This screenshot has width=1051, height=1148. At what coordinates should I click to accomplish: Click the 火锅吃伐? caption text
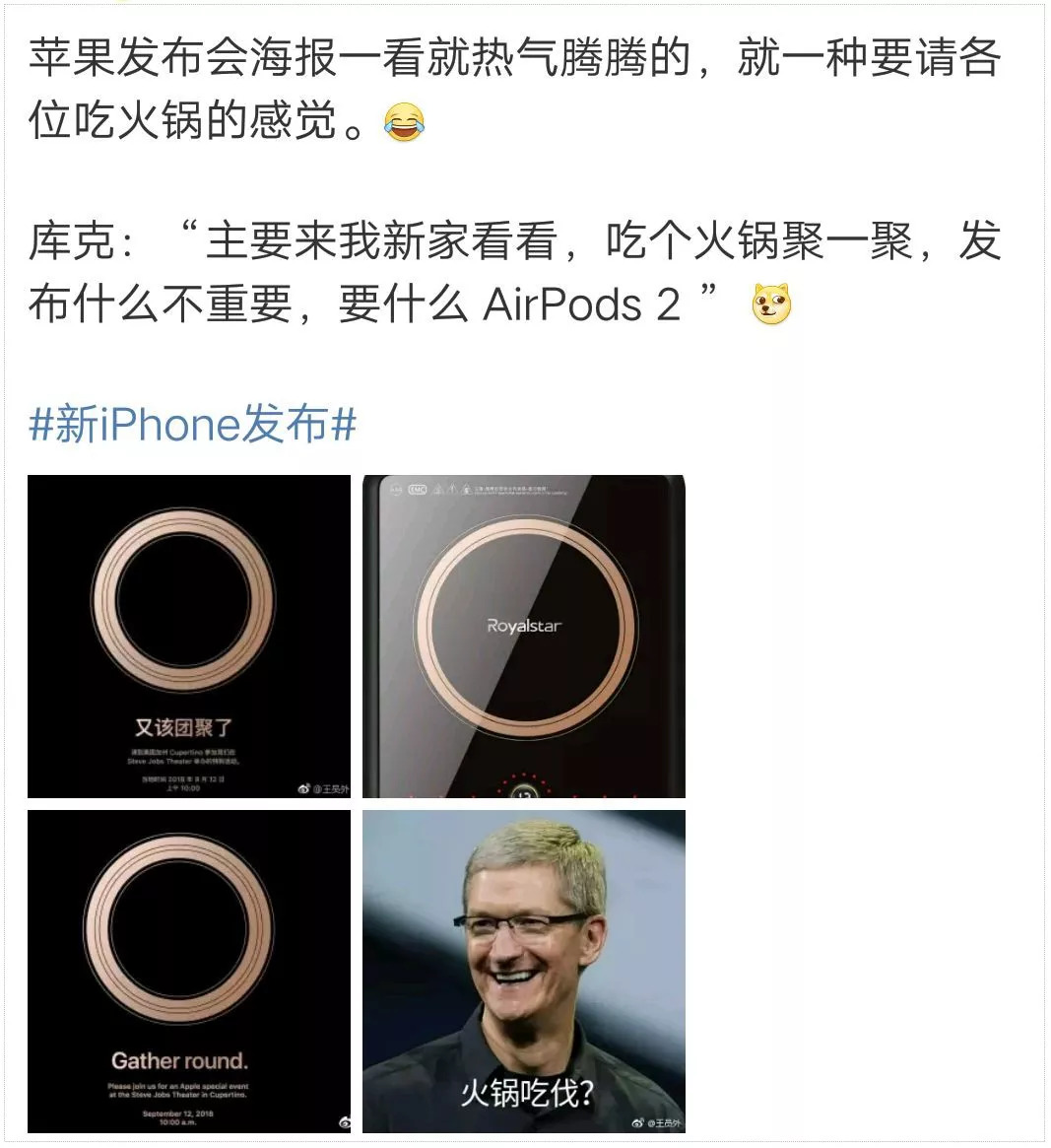point(527,1094)
